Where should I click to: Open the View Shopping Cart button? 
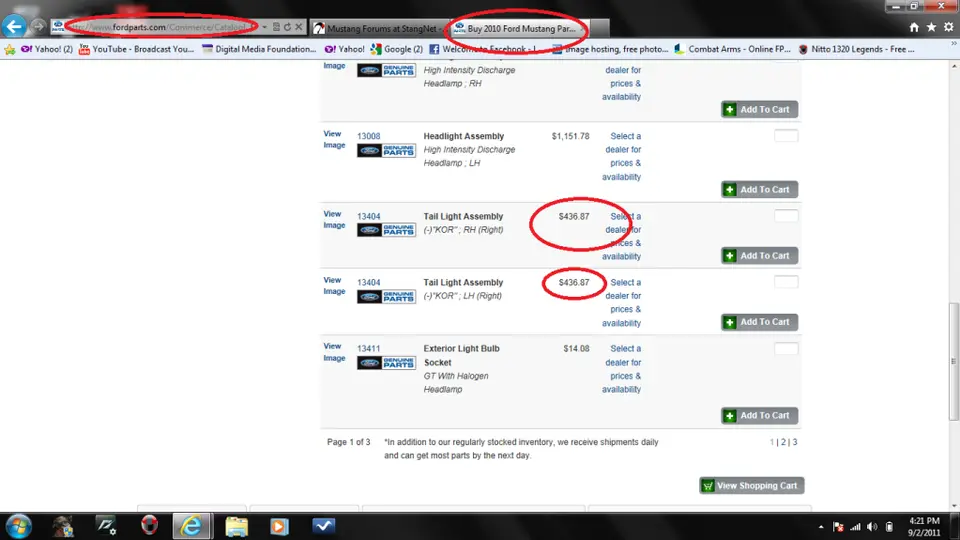(x=751, y=486)
